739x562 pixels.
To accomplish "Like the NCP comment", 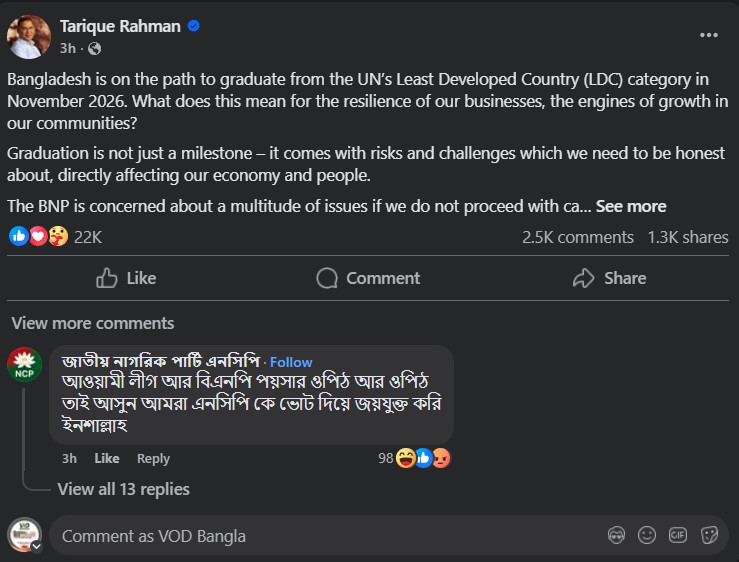I will tap(107, 458).
